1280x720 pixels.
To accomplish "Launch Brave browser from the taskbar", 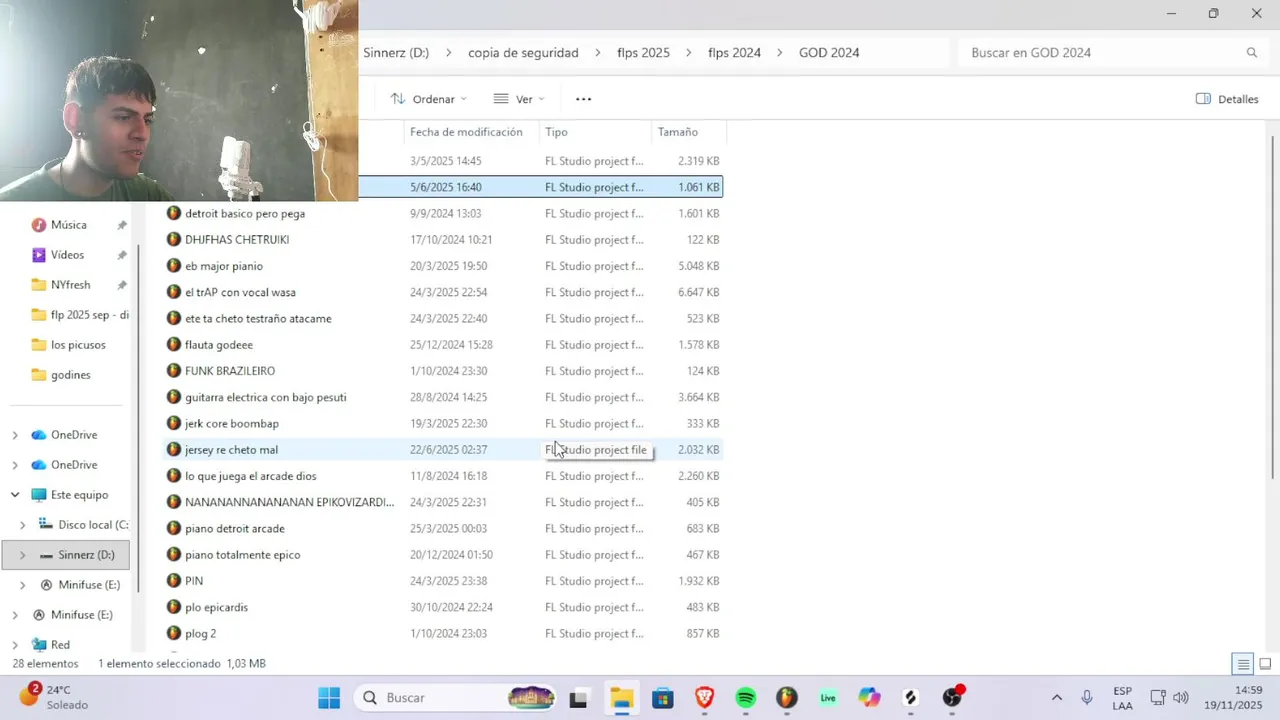I will click(x=705, y=698).
